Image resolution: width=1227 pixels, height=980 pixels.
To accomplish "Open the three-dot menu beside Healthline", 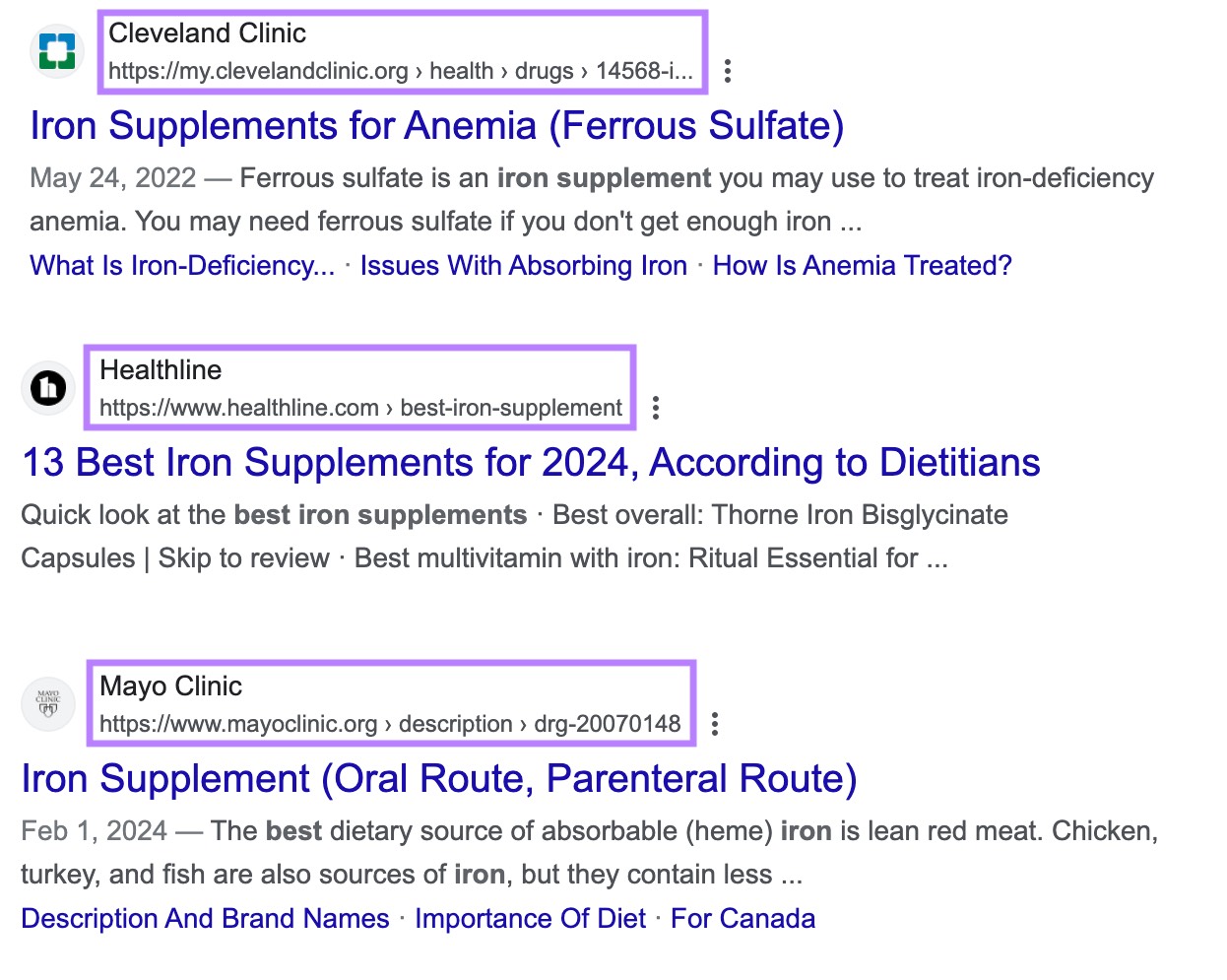I will 656,408.
